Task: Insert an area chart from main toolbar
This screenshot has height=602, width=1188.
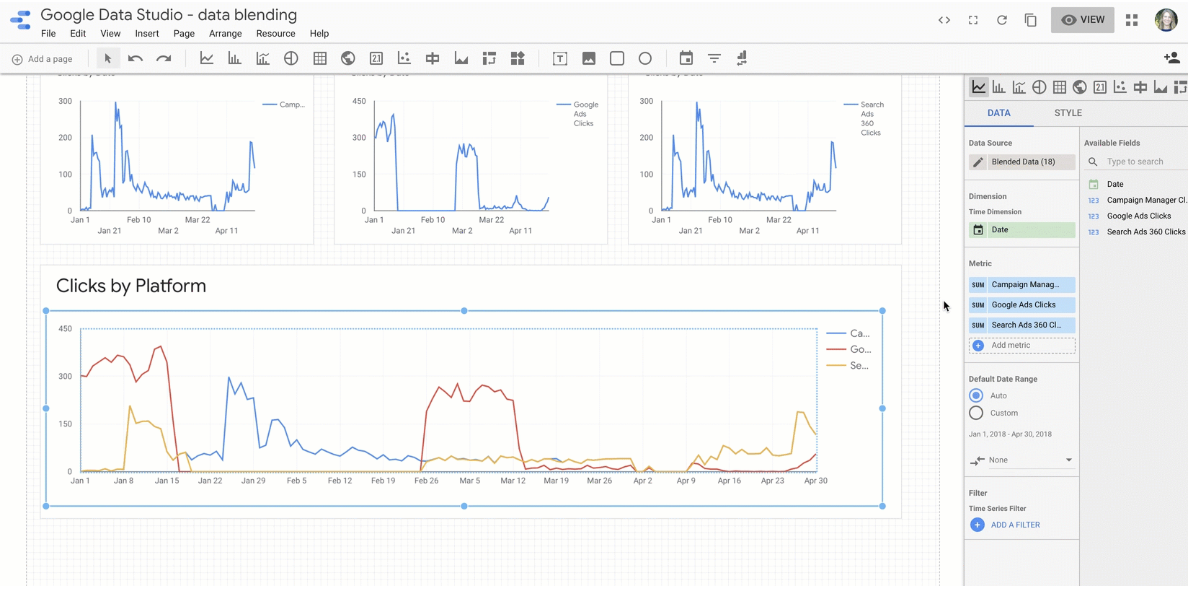Action: (461, 58)
